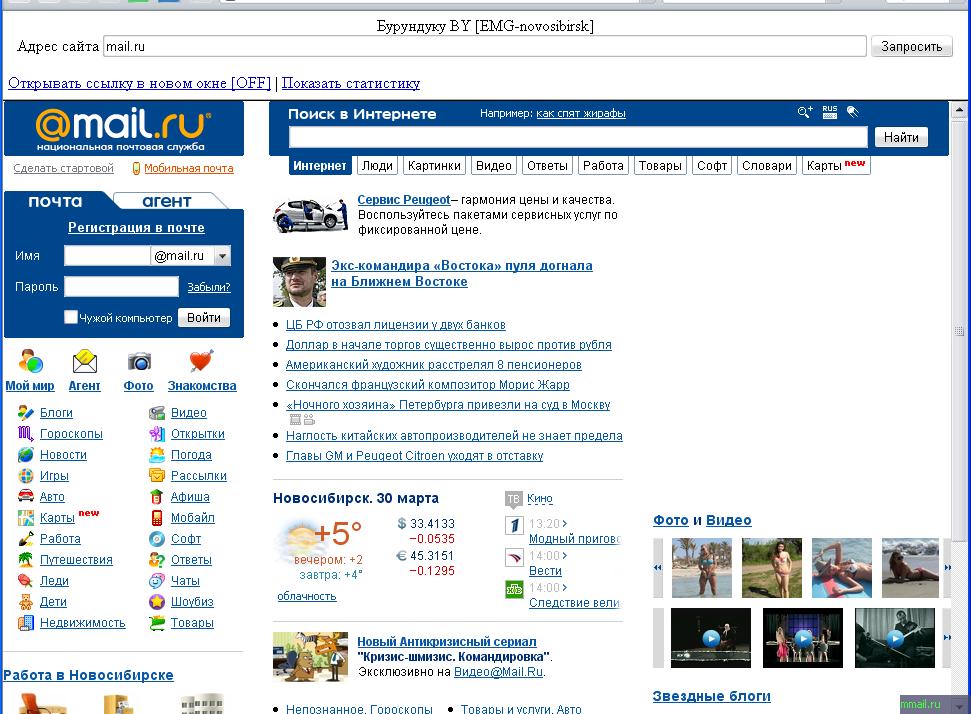Click the page scrollbar up arrow
The width and height of the screenshot is (971, 714).
point(959,110)
